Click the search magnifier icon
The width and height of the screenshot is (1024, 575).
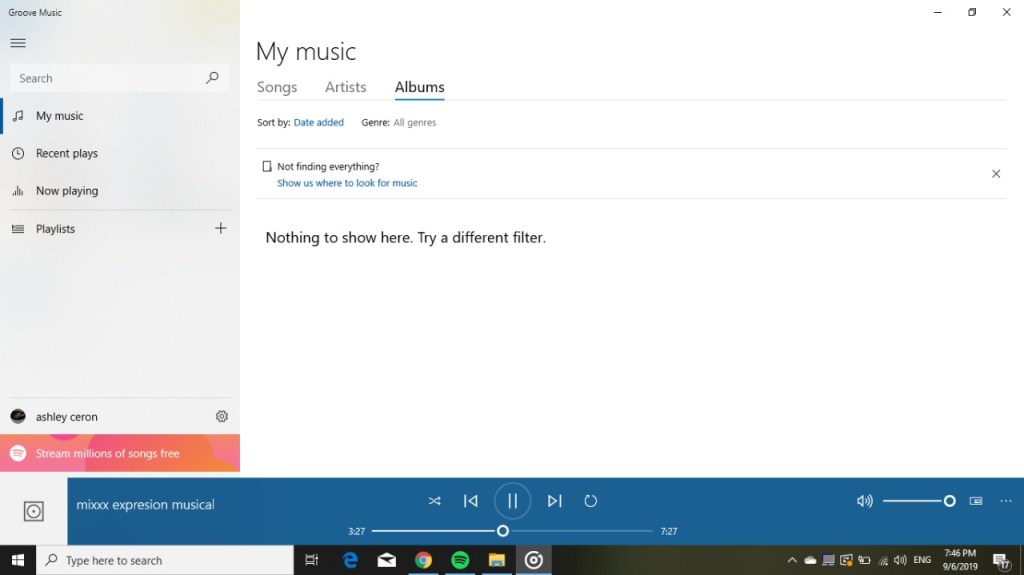[x=212, y=78]
